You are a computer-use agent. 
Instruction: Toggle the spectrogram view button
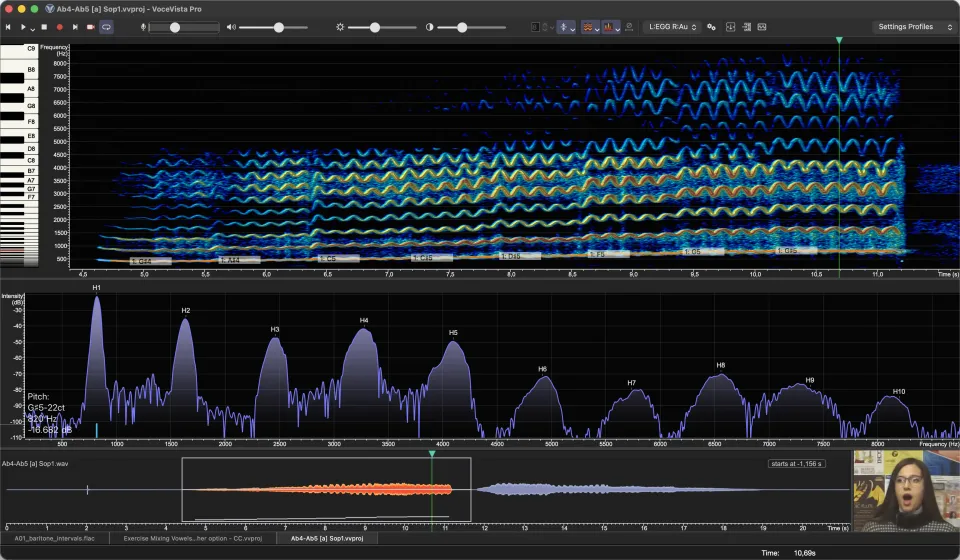click(x=587, y=27)
